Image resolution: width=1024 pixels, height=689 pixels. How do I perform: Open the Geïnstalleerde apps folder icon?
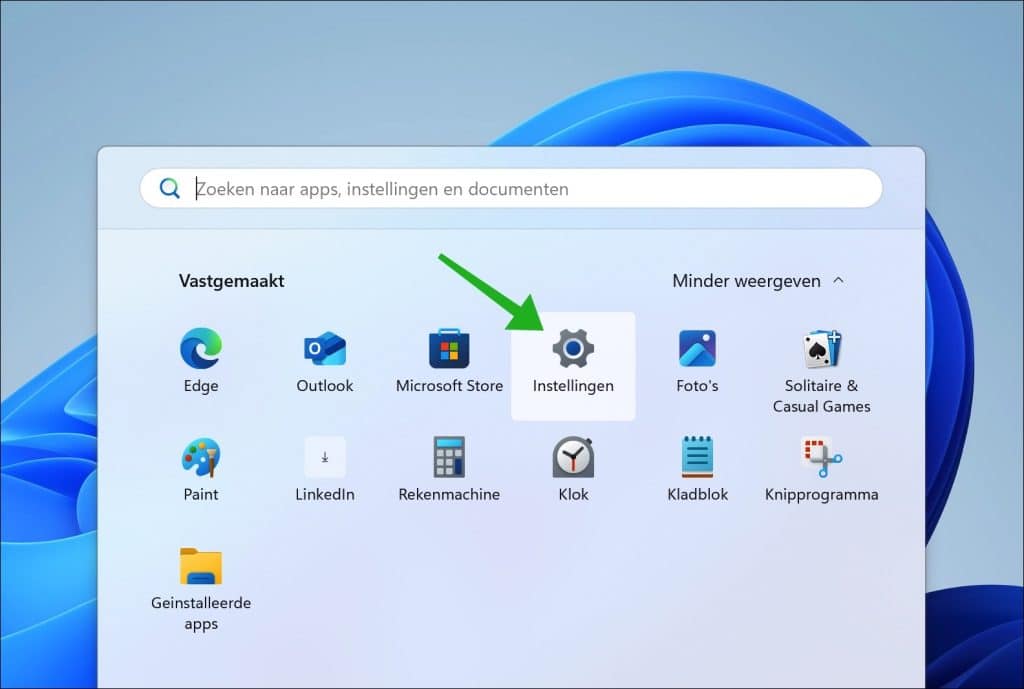tap(200, 566)
